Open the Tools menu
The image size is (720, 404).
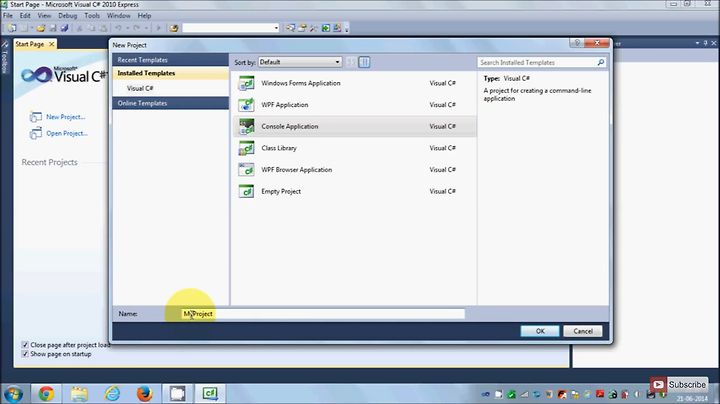pos(92,16)
